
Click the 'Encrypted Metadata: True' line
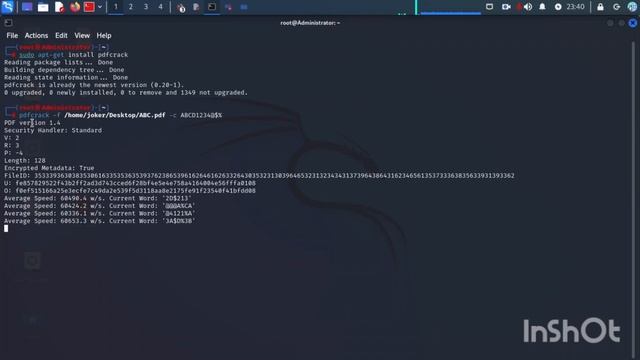pyautogui.click(x=49, y=168)
